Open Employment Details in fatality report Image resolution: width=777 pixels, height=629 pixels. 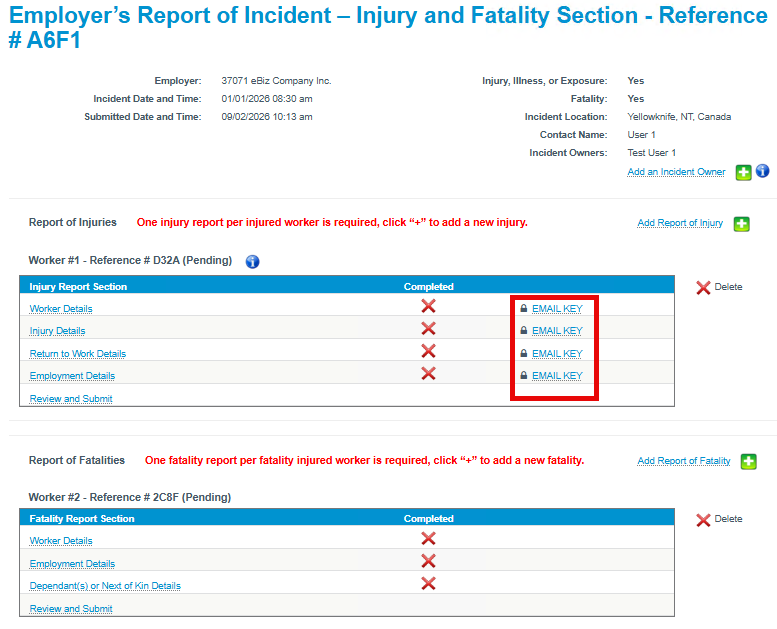[72, 564]
